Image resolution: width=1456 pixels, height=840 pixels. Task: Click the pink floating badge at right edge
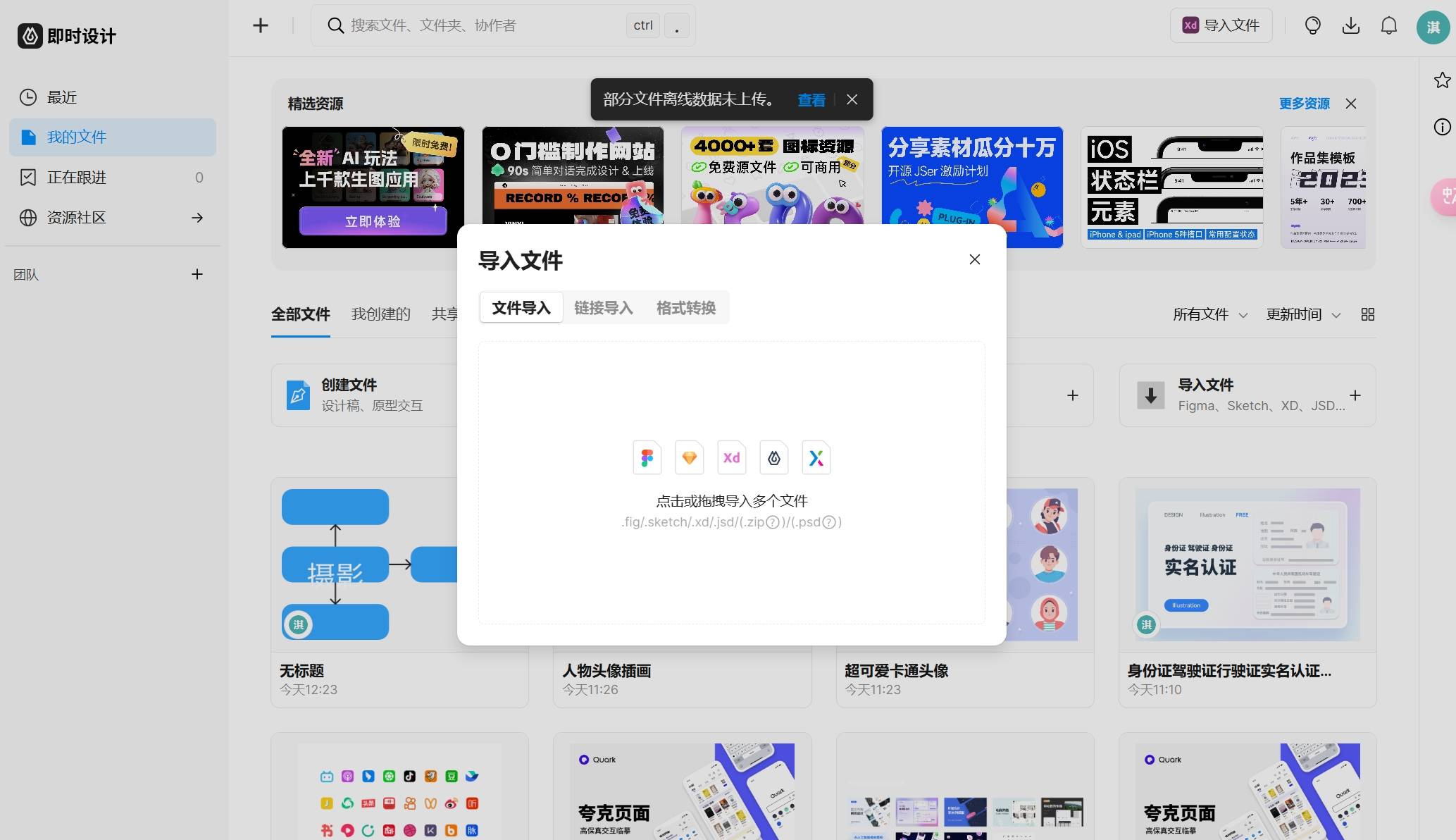1444,197
